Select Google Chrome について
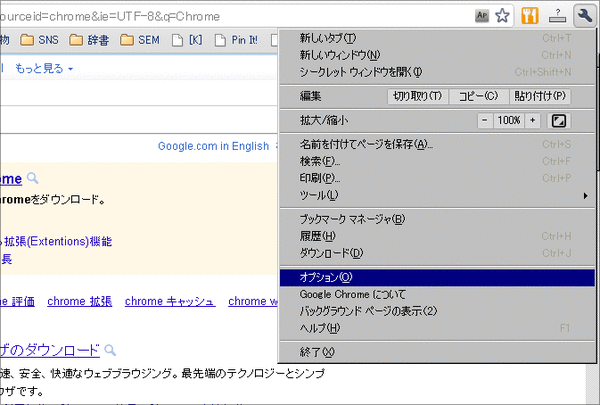The image size is (600, 405). [437, 294]
